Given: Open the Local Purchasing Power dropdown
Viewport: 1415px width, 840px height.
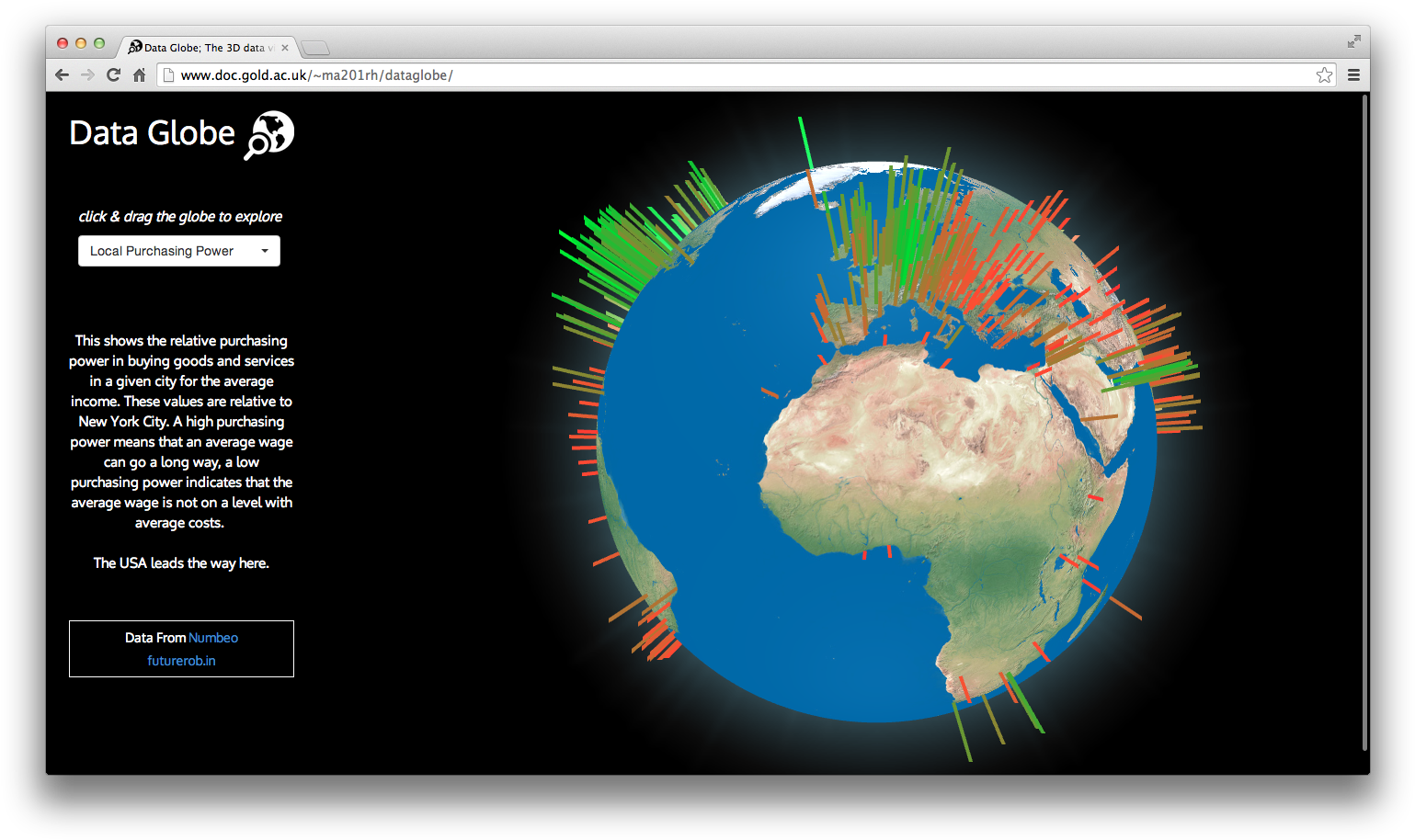Looking at the screenshot, I should (x=178, y=250).
